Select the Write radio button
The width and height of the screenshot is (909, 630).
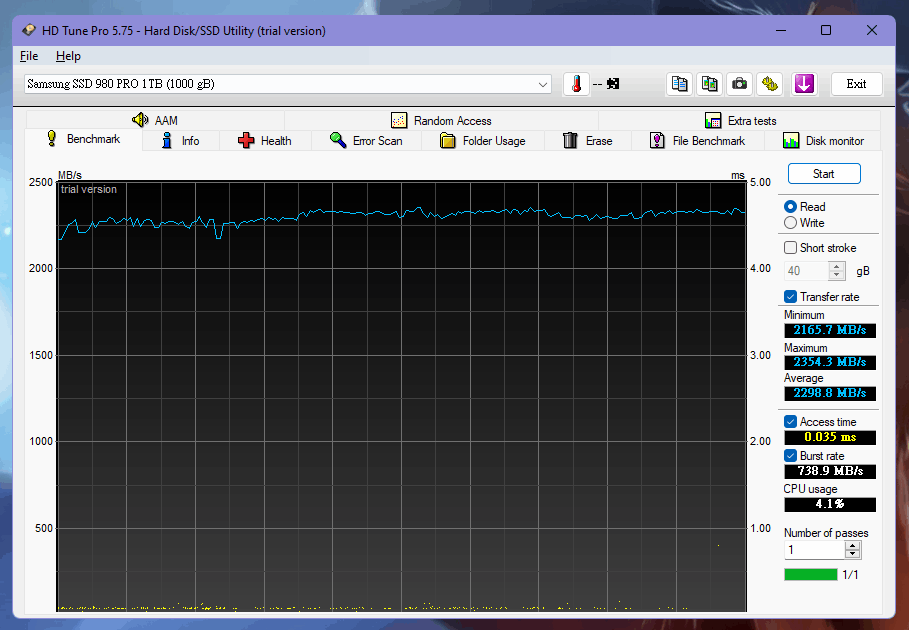click(x=790, y=223)
